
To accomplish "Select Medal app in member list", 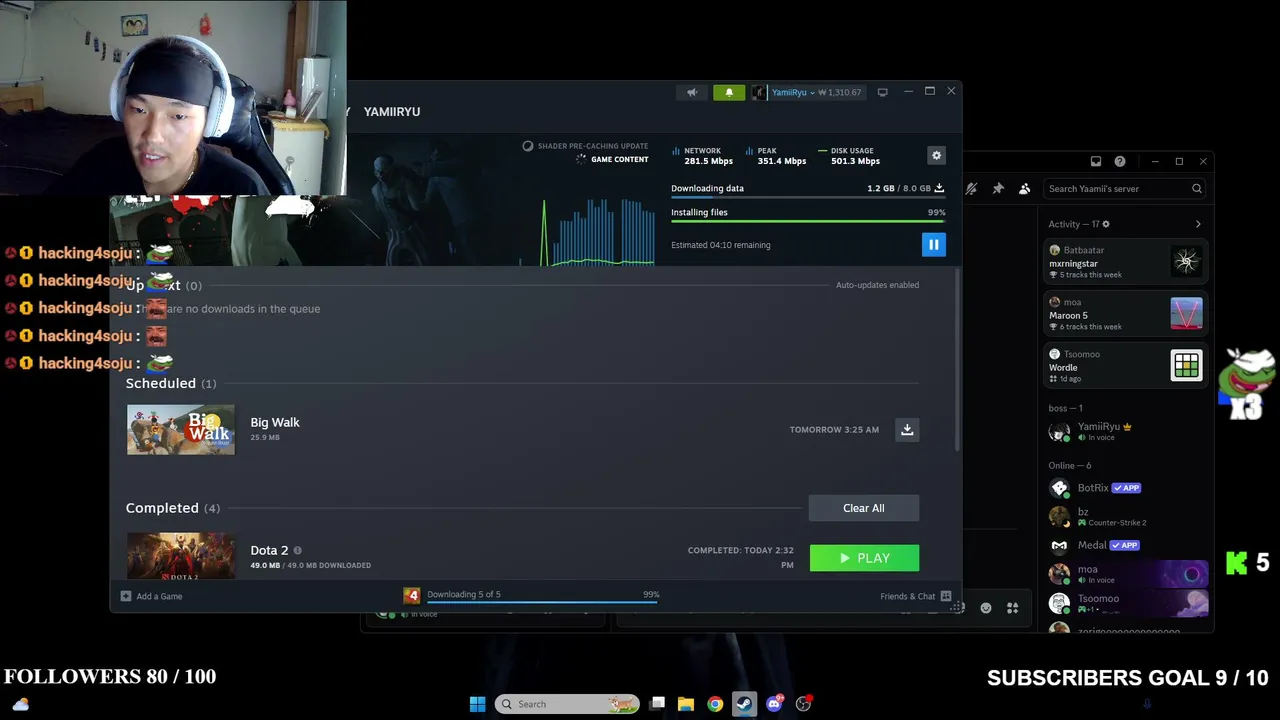I will [1125, 545].
